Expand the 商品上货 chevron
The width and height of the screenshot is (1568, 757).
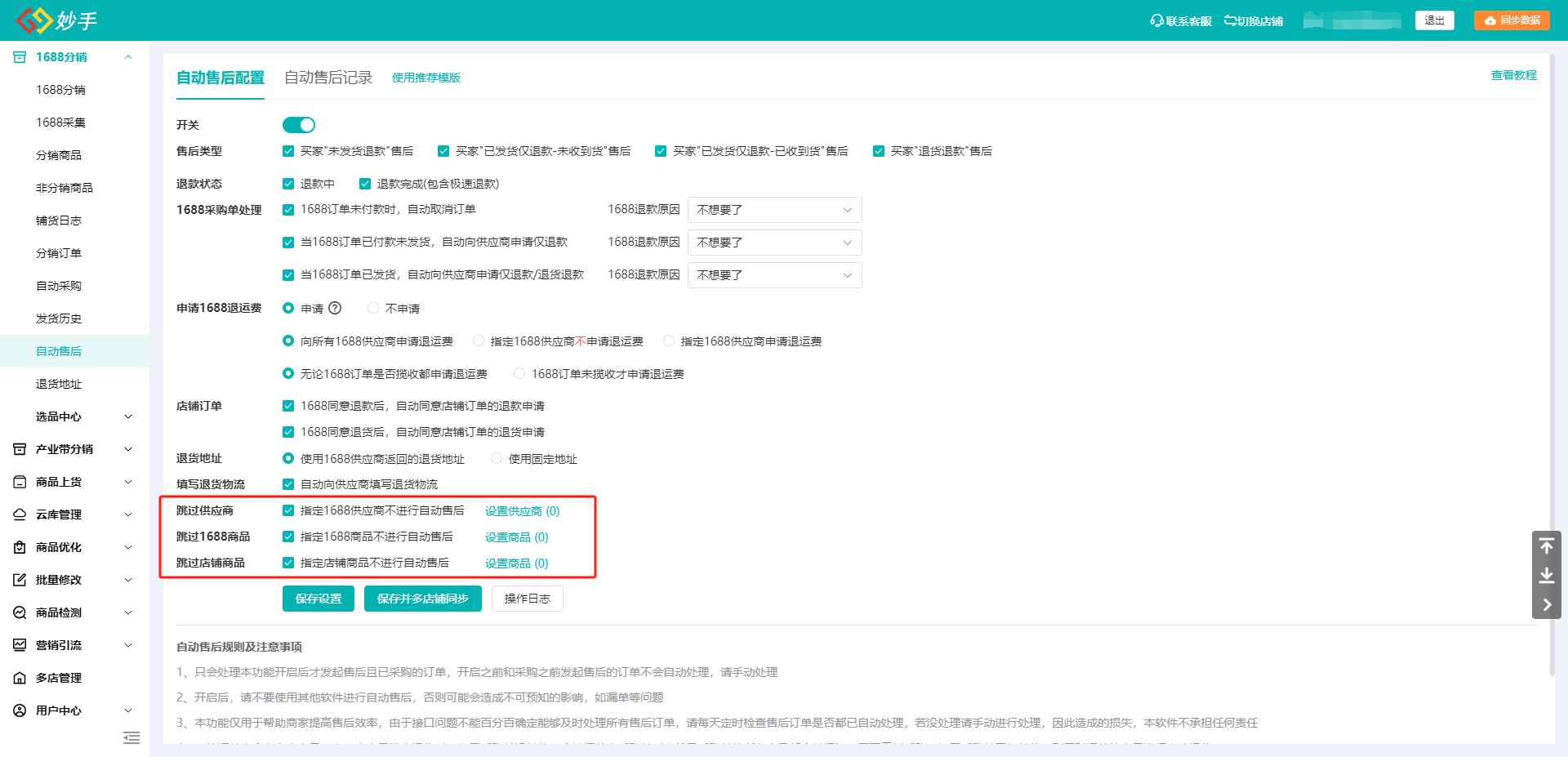click(x=128, y=482)
